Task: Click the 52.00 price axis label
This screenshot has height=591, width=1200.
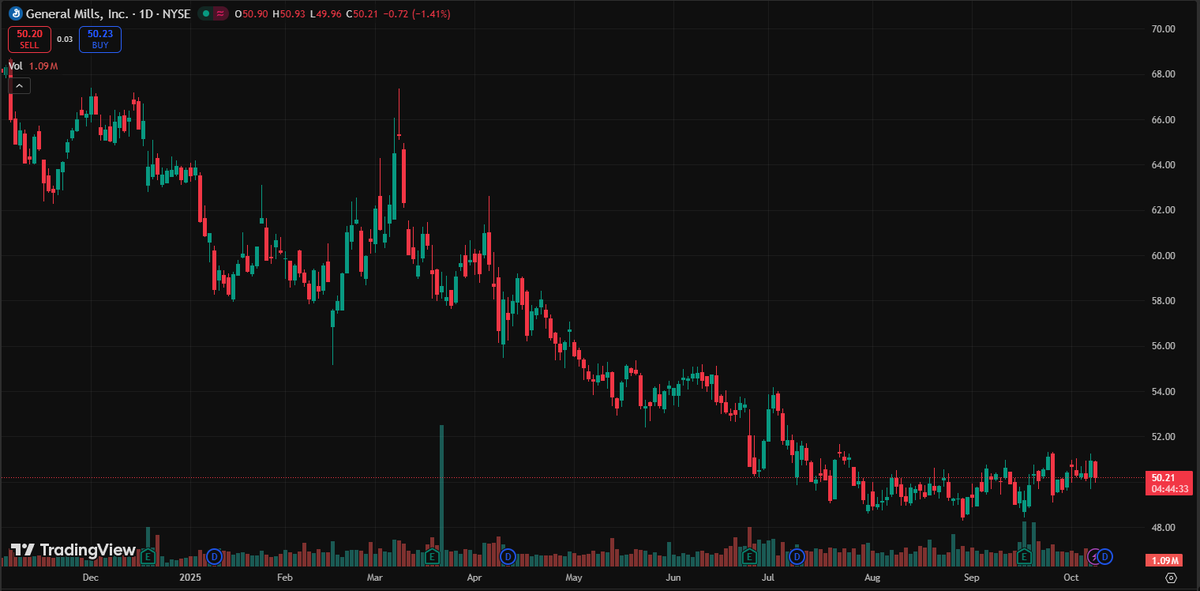Action: [x=1162, y=437]
